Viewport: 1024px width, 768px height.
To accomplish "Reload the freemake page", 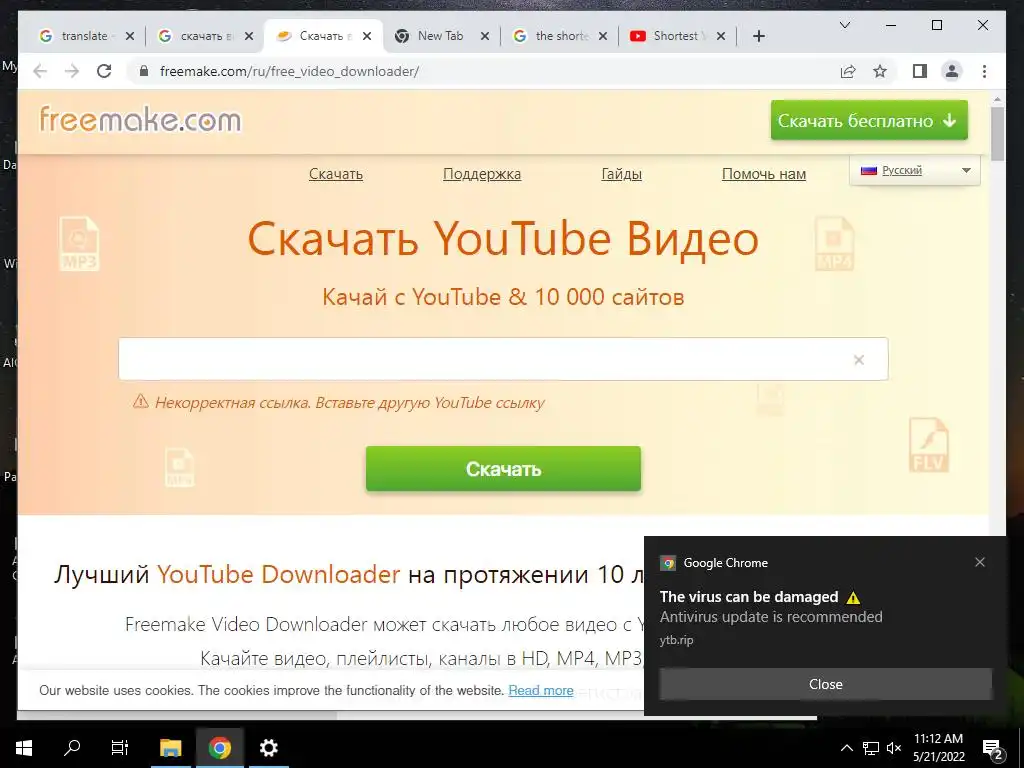I will 104,71.
